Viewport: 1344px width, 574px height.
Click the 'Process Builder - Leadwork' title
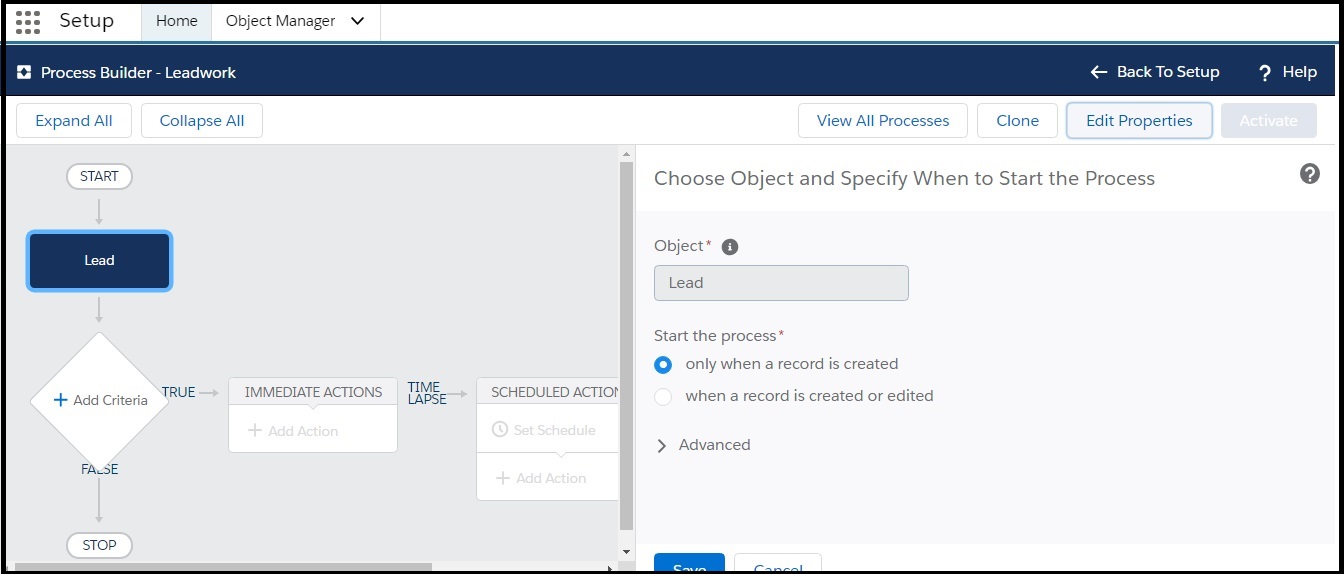click(x=139, y=73)
